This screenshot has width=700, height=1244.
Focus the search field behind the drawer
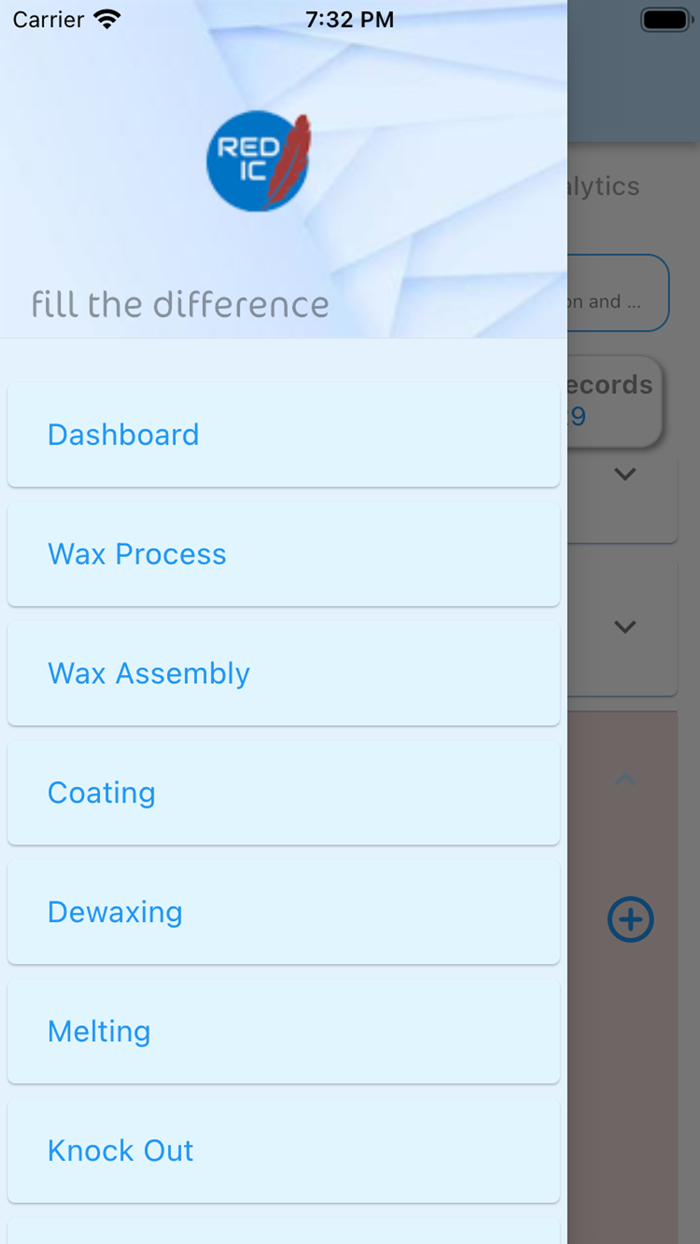pyautogui.click(x=616, y=293)
